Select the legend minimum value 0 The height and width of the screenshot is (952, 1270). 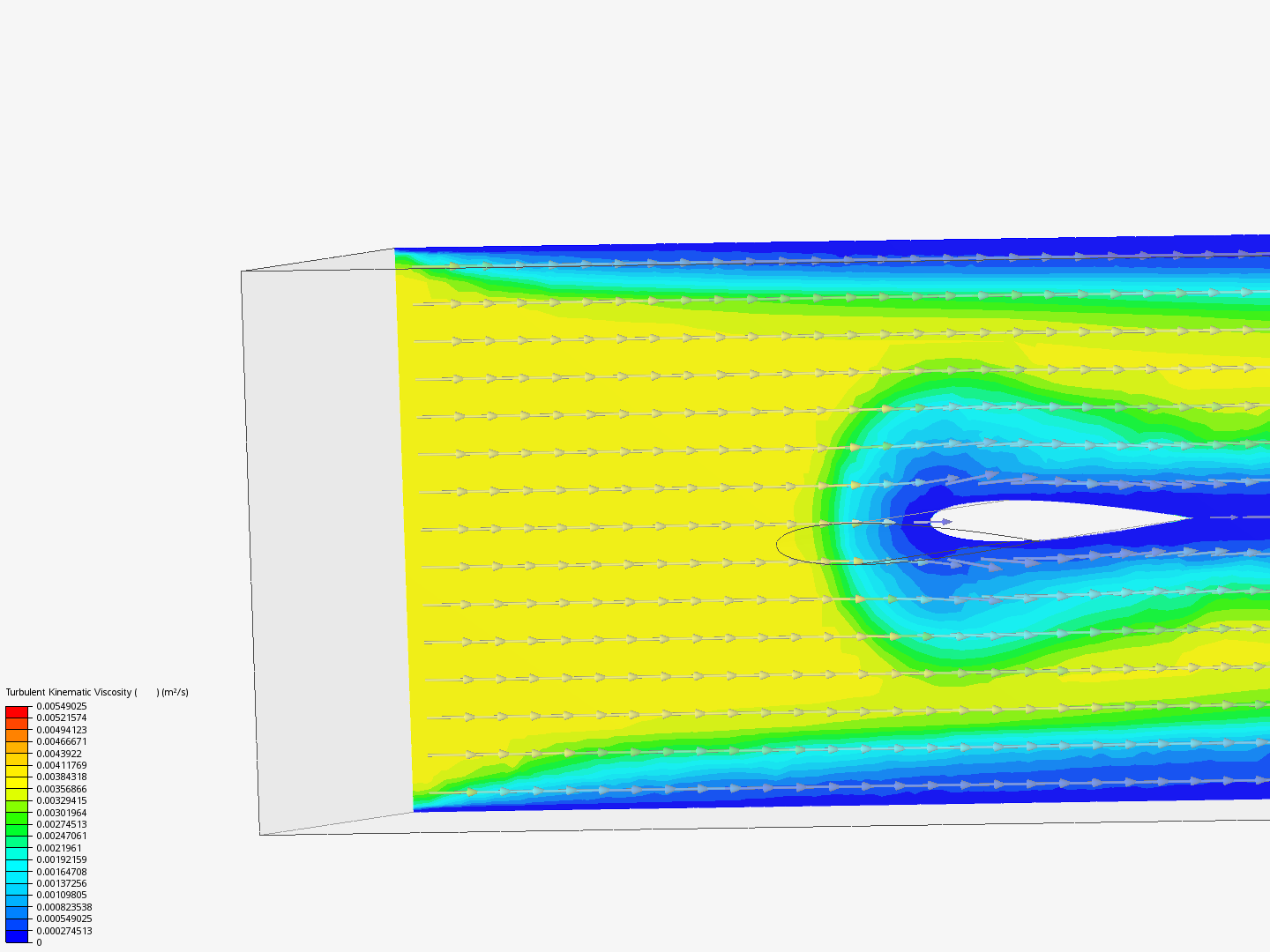pos(39,942)
